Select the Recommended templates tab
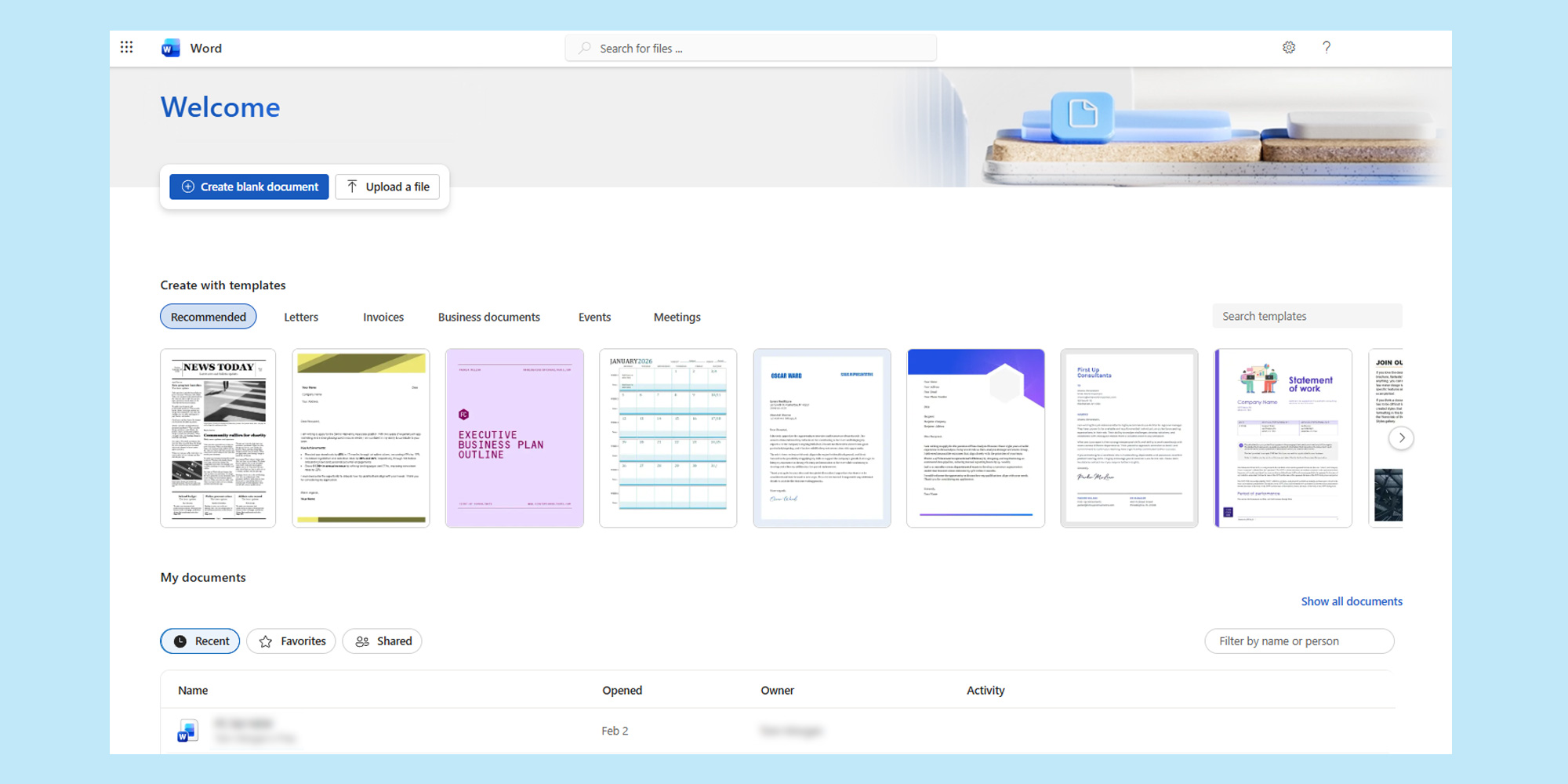The image size is (1568, 784). tap(209, 317)
